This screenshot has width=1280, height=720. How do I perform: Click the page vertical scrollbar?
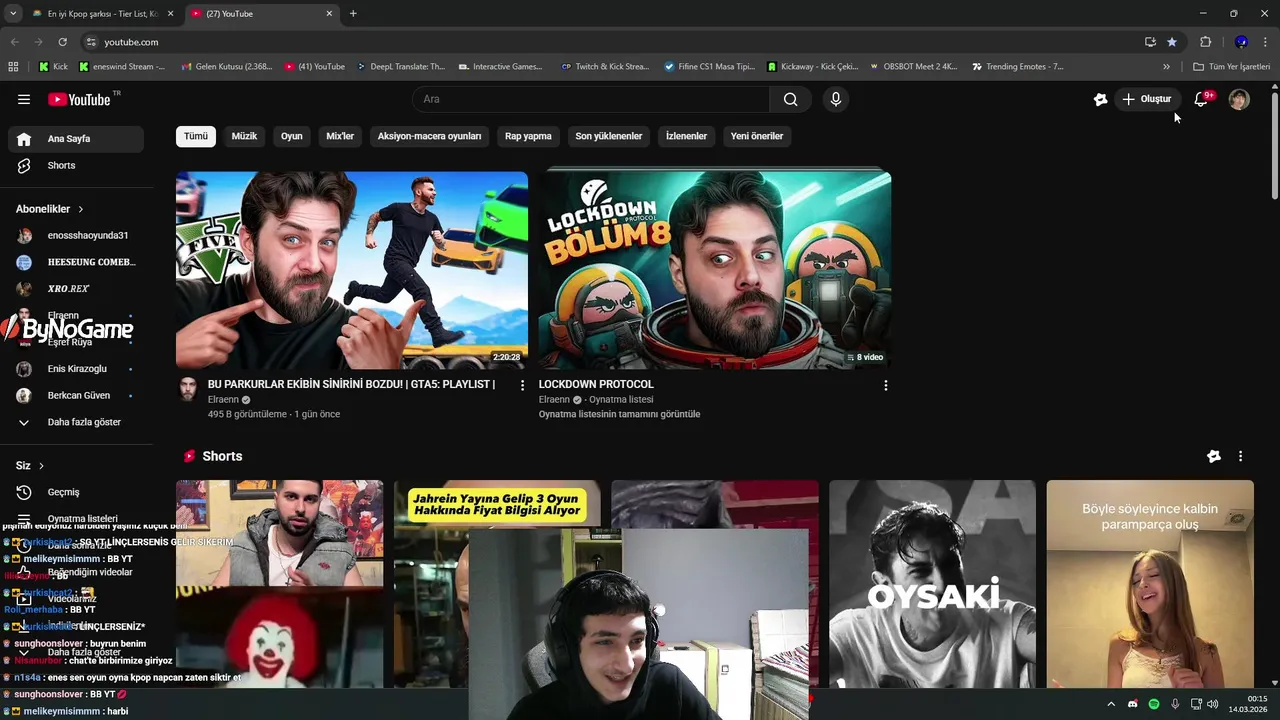[1275, 146]
